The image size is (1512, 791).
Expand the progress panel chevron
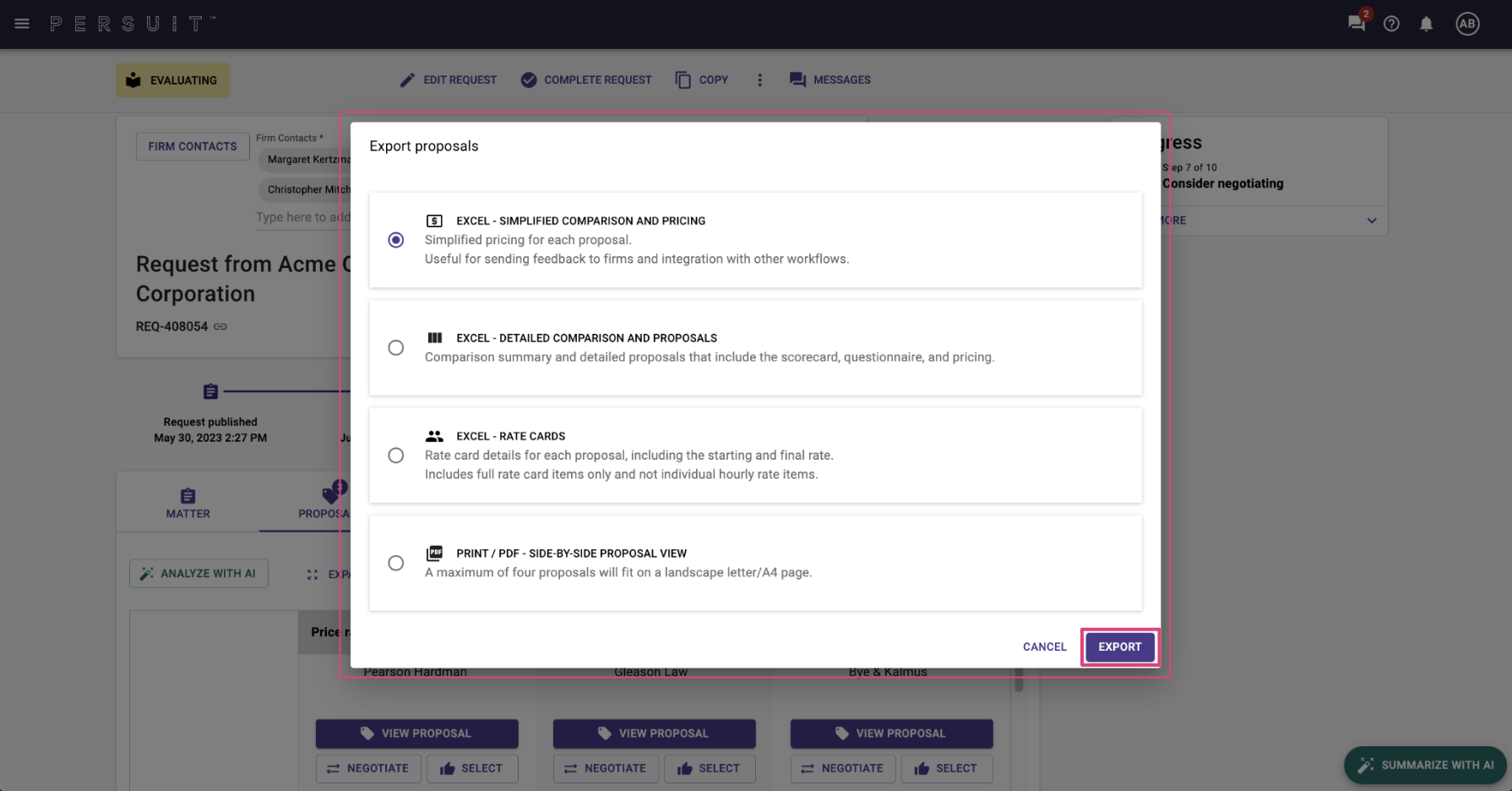[1372, 221]
